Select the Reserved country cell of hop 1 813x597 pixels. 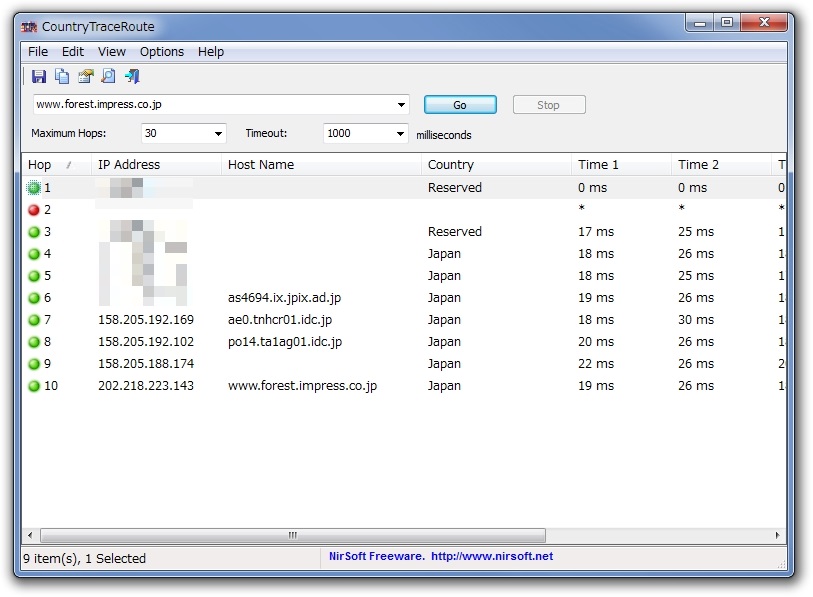[455, 188]
